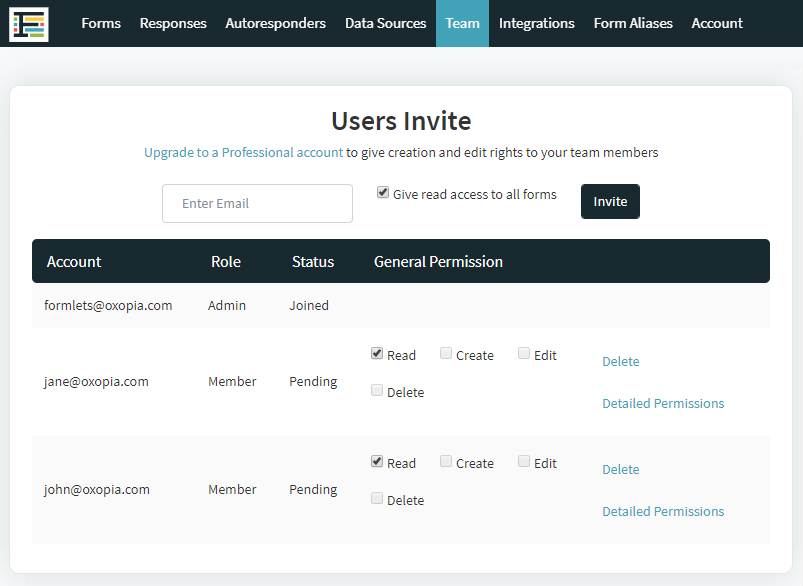This screenshot has width=803, height=586.
Task: Enable Create permission for jane@oxopia.com
Action: pos(446,353)
